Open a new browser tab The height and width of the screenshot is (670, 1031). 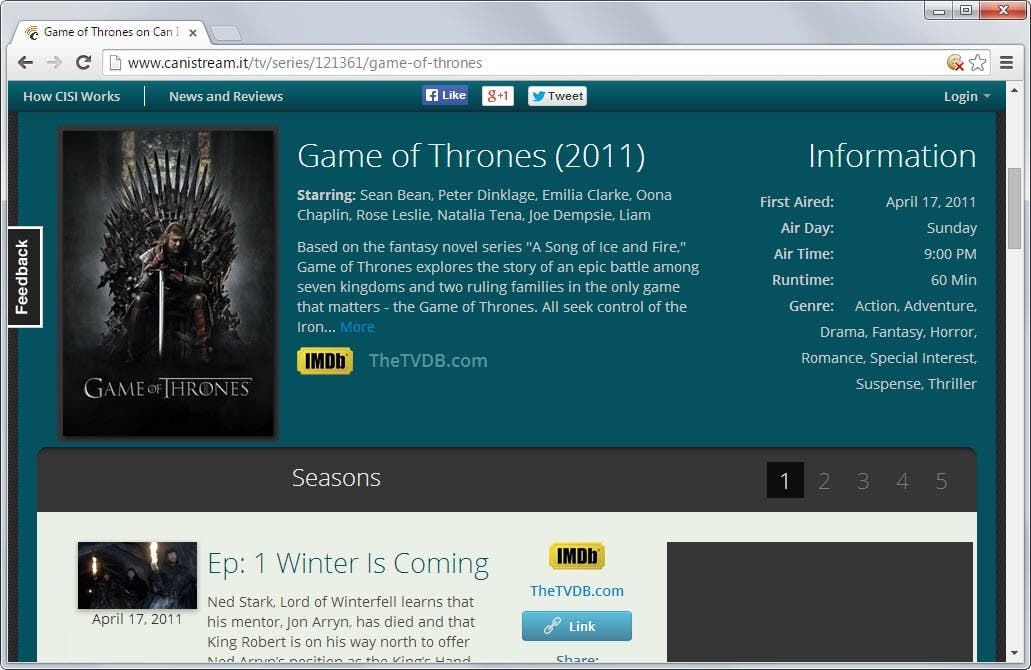coord(227,33)
